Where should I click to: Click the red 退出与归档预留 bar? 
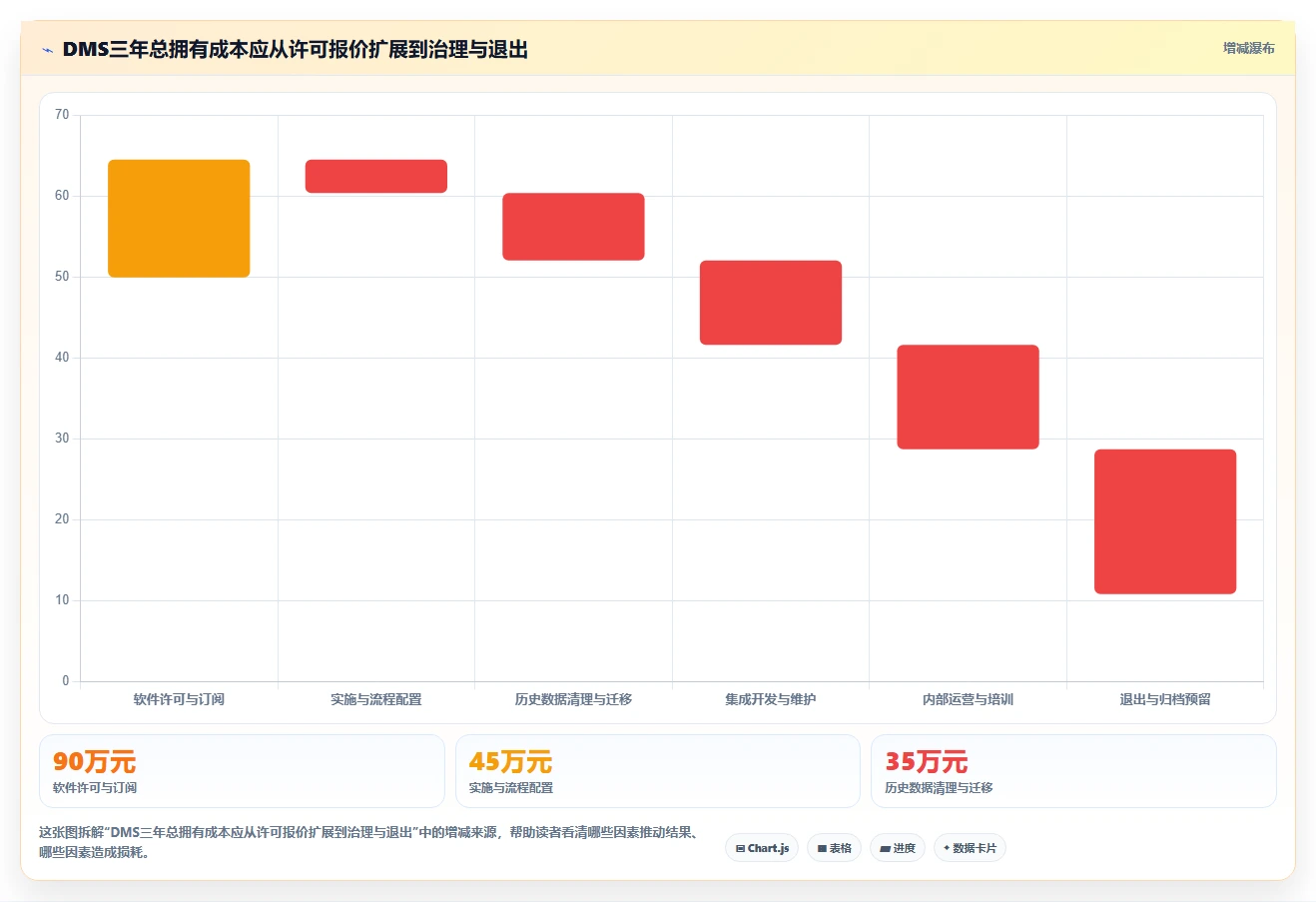click(x=1165, y=521)
